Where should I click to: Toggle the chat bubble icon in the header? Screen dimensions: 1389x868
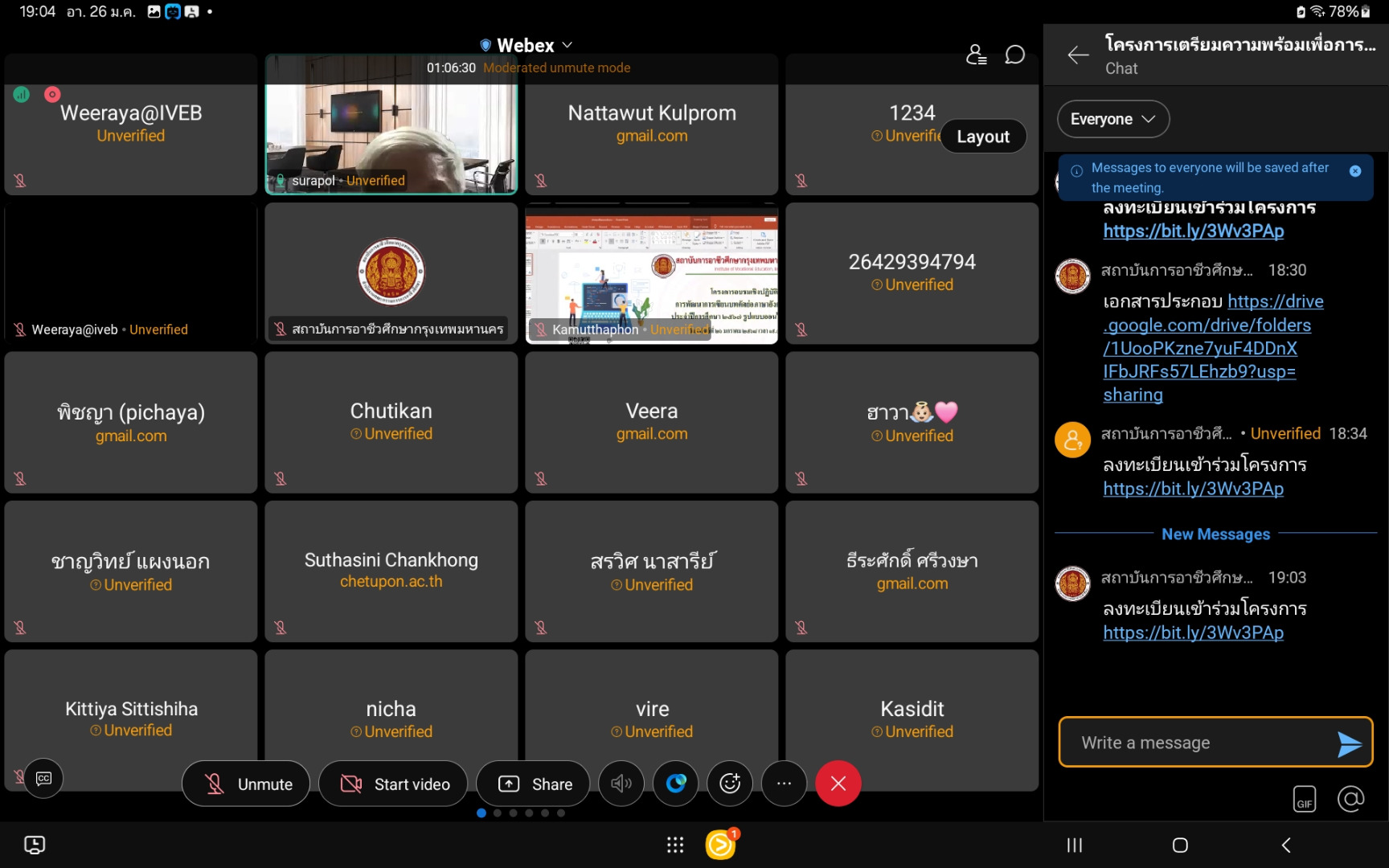tap(1015, 55)
